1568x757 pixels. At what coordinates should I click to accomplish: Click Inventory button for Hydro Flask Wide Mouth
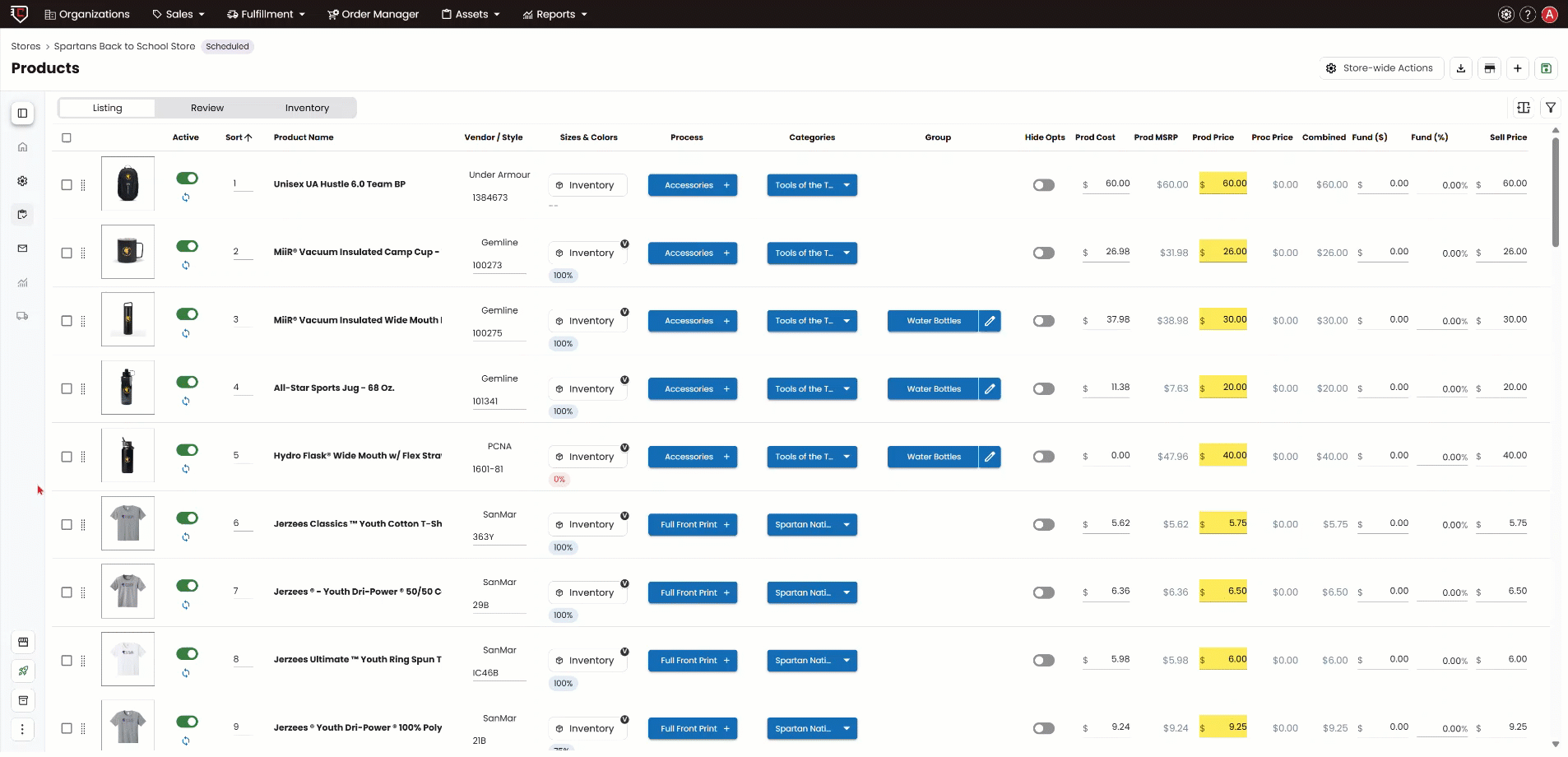[587, 457]
